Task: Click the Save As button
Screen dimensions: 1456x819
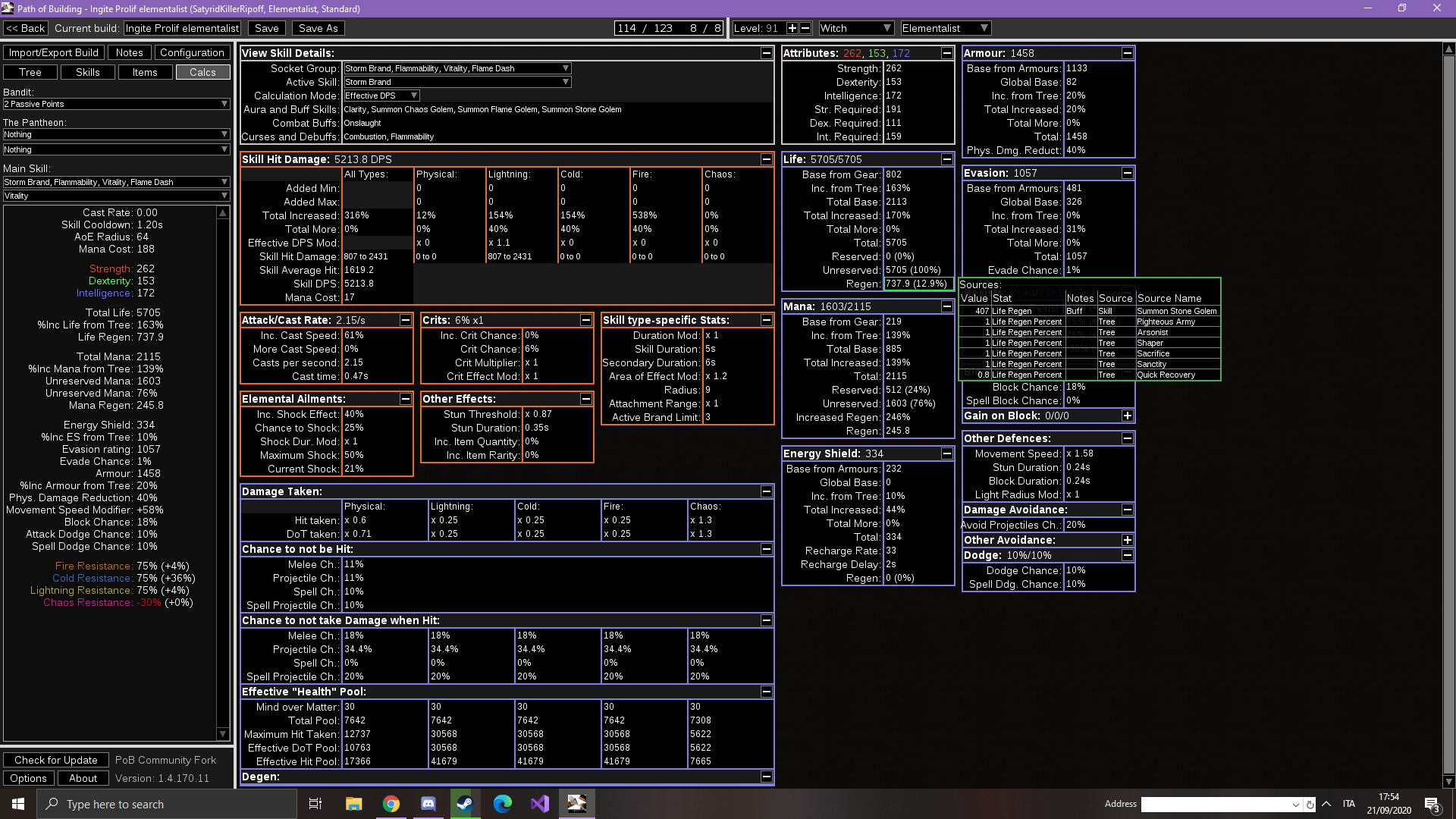Action: click(x=318, y=28)
